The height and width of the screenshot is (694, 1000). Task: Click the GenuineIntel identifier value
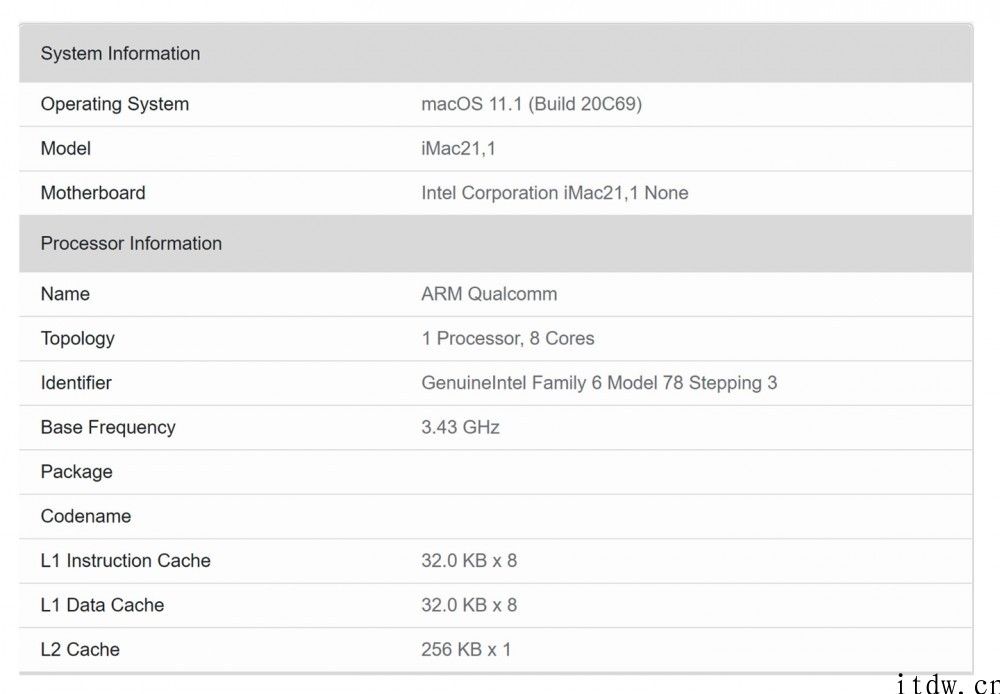[x=599, y=383]
